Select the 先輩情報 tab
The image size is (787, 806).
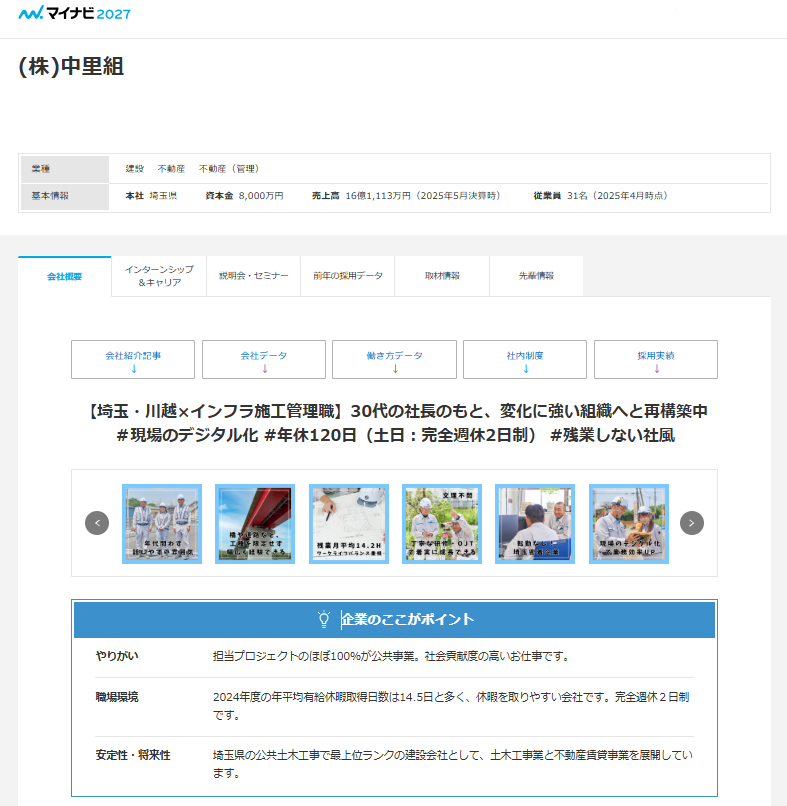(x=536, y=276)
